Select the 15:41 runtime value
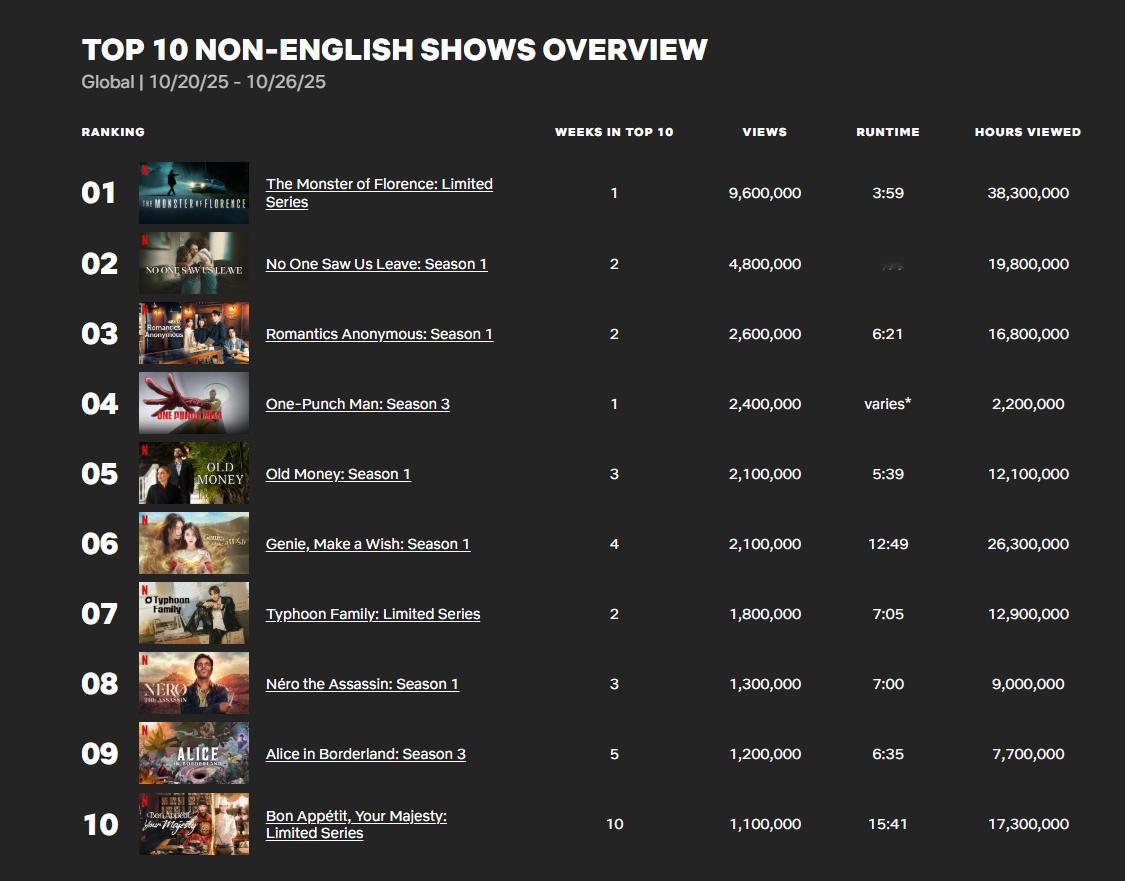1125x881 pixels. (888, 824)
